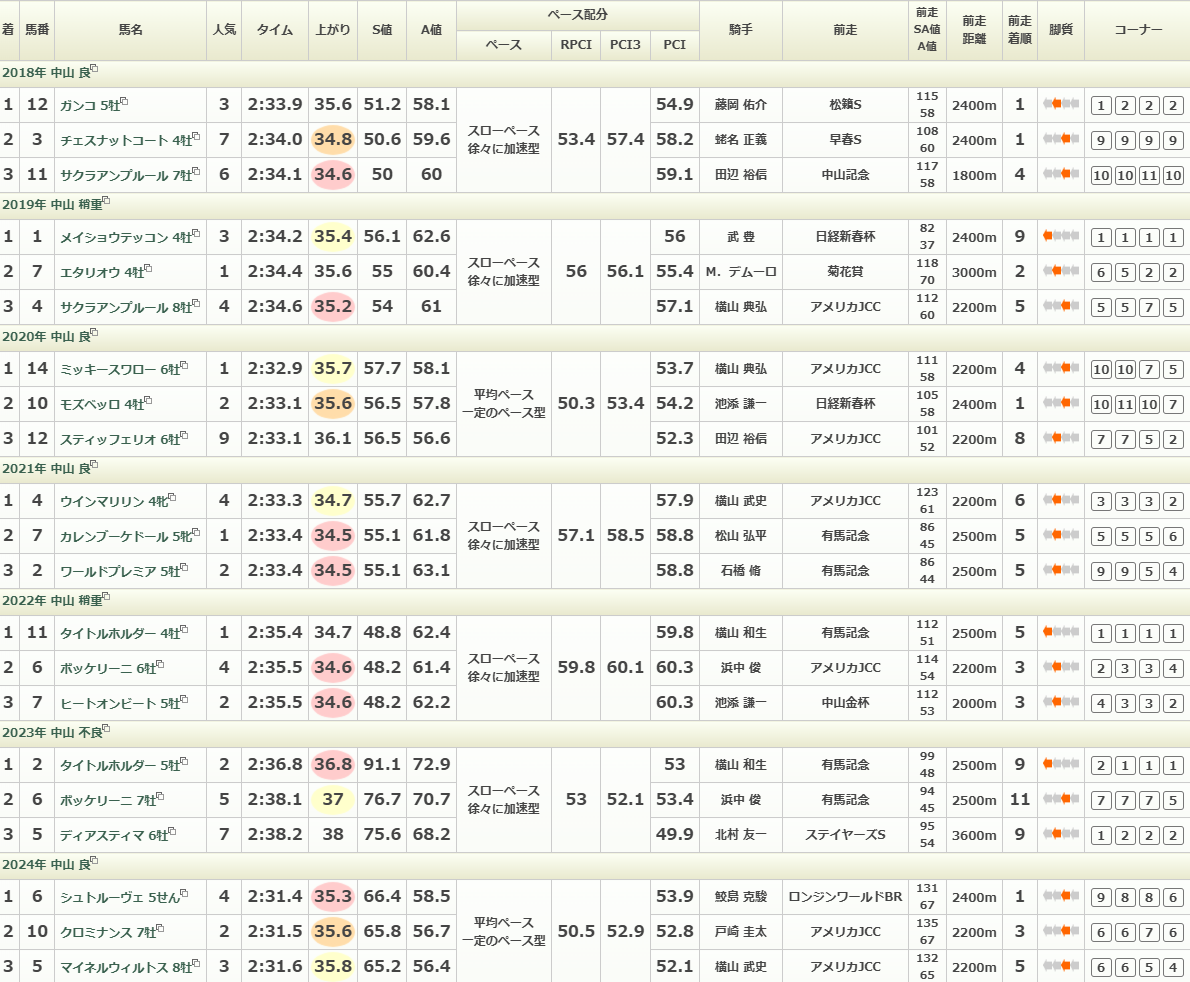Viewport: 1190px width, 982px height.
Task: Click the orange highlighted 34.8 cell
Action: pyautogui.click(x=332, y=140)
